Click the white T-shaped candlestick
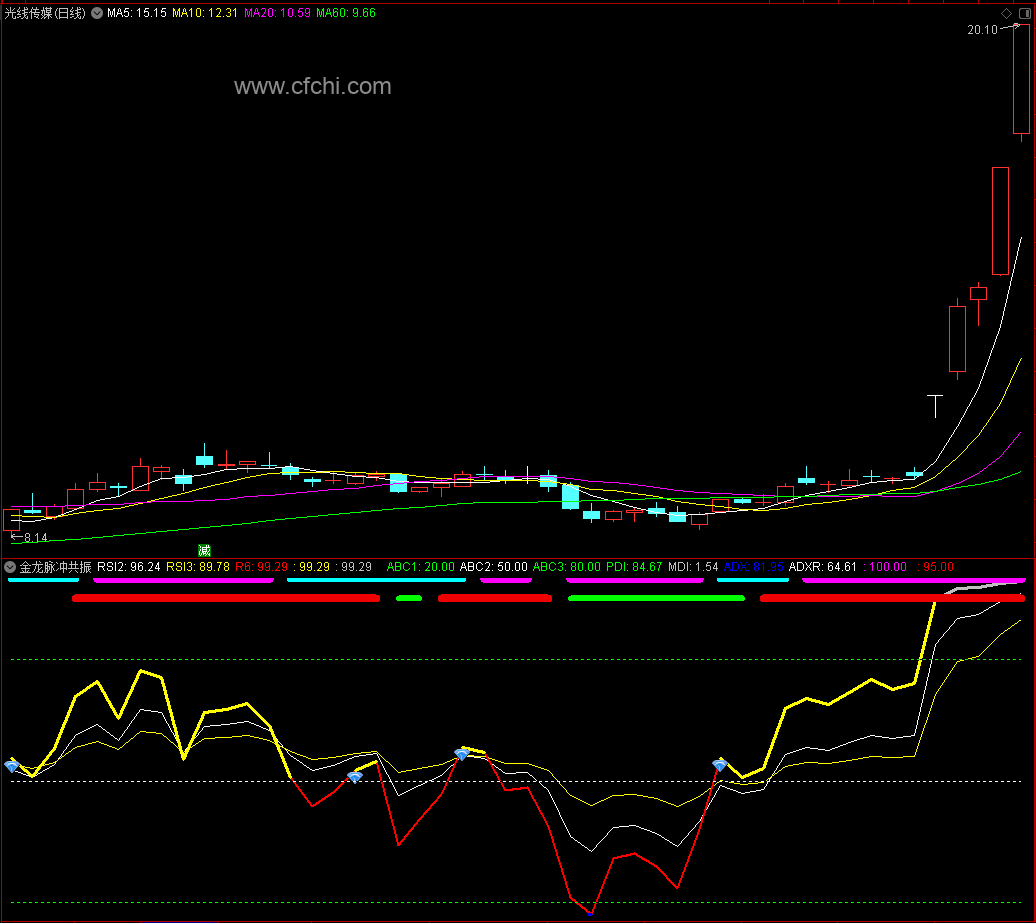Image resolution: width=1036 pixels, height=923 pixels. [x=935, y=406]
